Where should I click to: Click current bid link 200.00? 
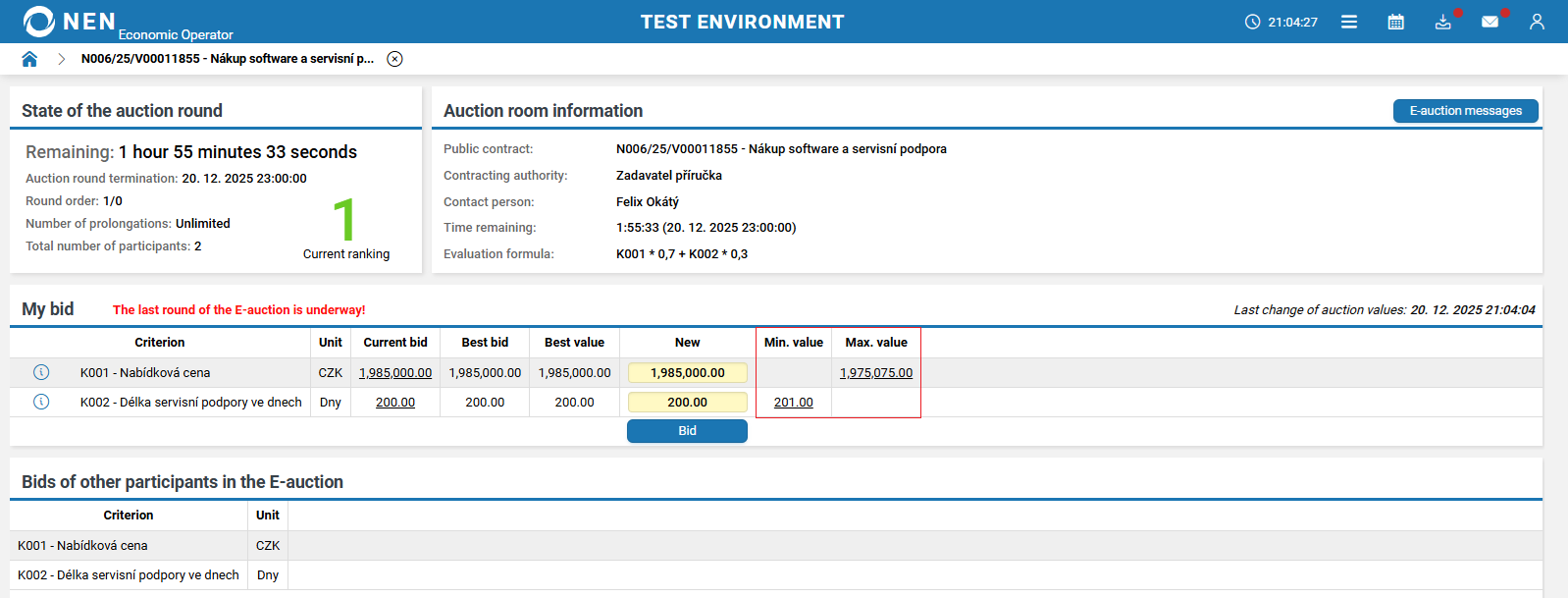(395, 403)
